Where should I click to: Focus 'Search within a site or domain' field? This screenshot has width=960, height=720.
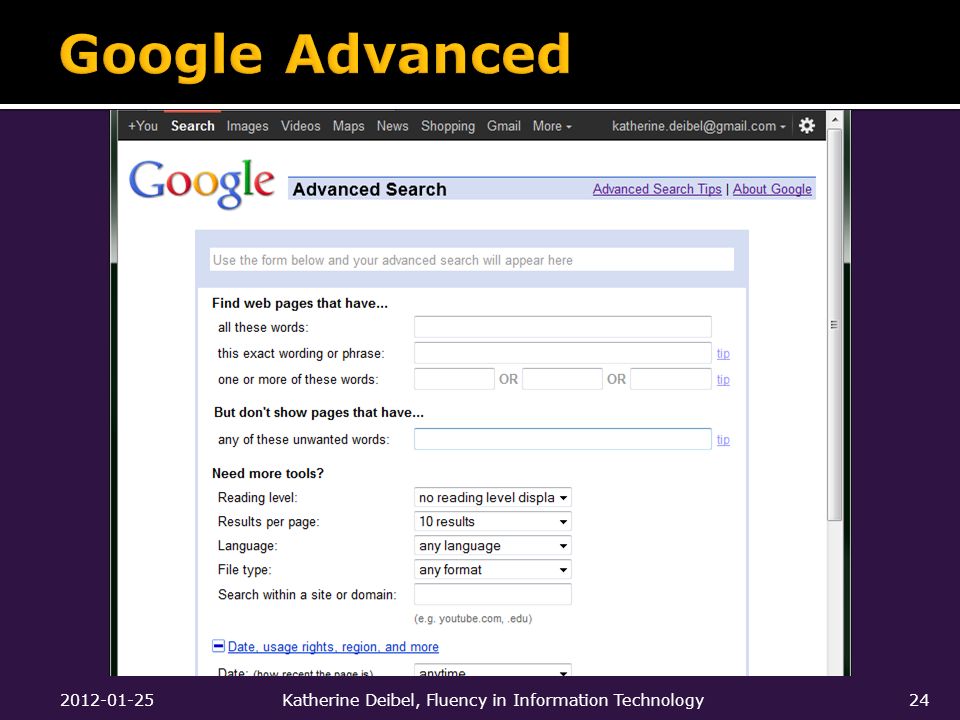493,594
